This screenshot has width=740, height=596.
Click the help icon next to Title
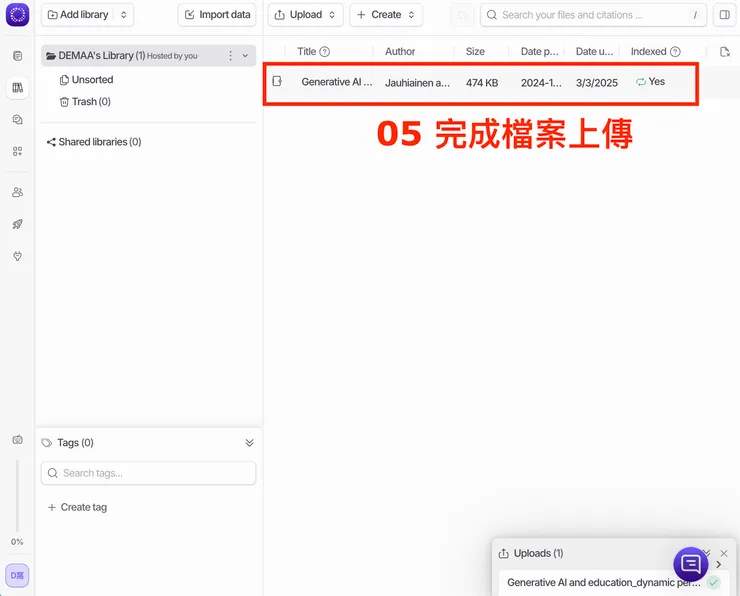pos(325,51)
